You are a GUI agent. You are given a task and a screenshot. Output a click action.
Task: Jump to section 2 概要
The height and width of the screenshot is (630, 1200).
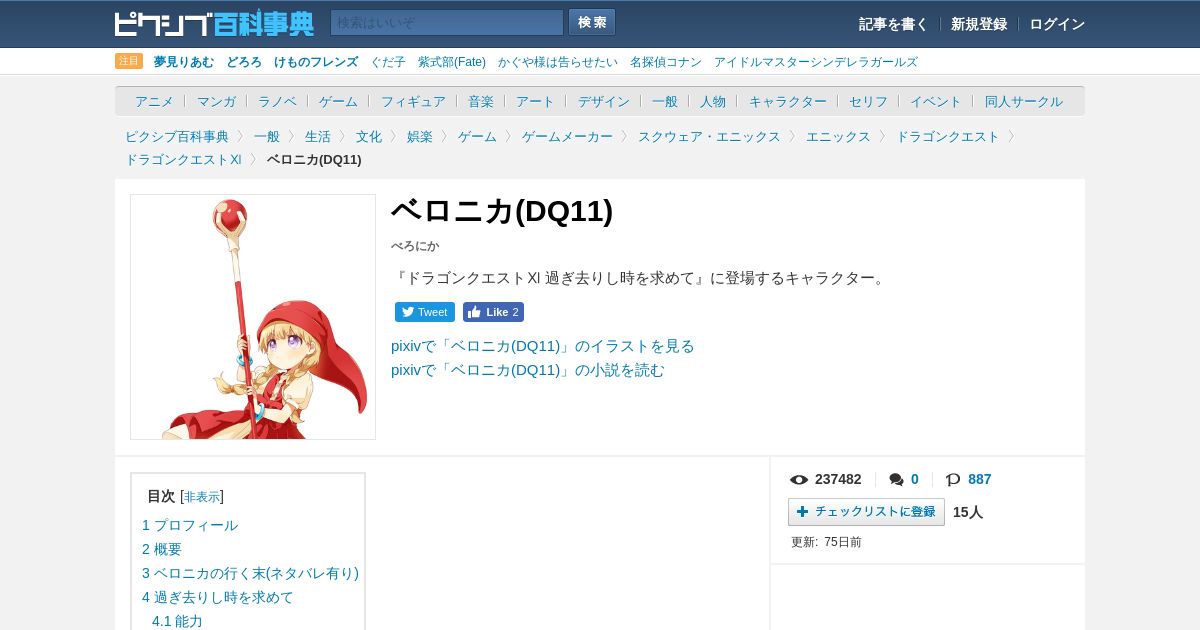point(162,549)
